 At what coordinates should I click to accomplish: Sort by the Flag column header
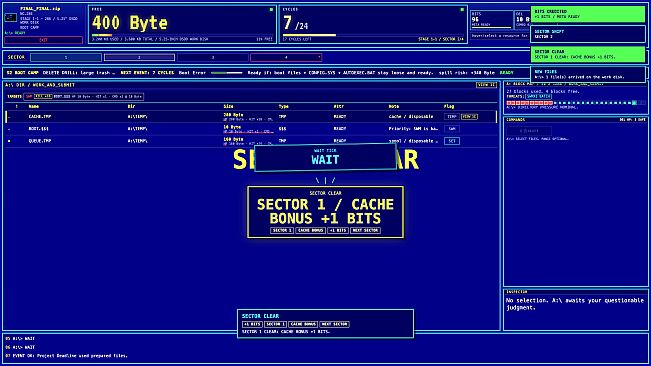pyautogui.click(x=449, y=107)
